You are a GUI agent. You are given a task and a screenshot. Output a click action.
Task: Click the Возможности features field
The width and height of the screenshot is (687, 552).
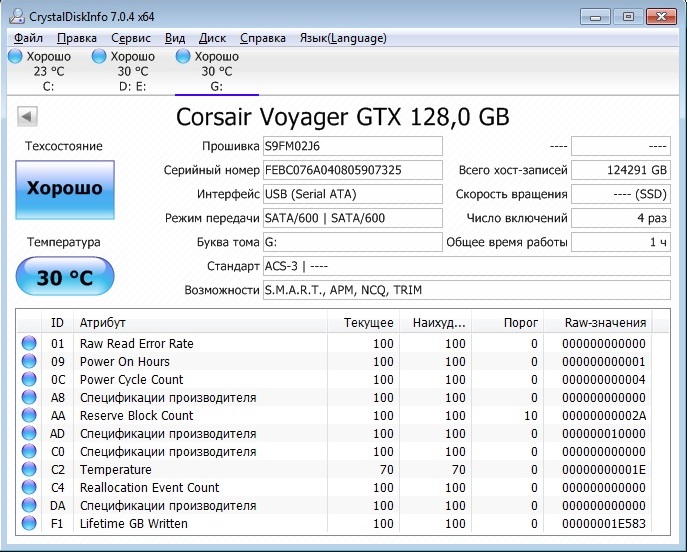click(x=467, y=290)
